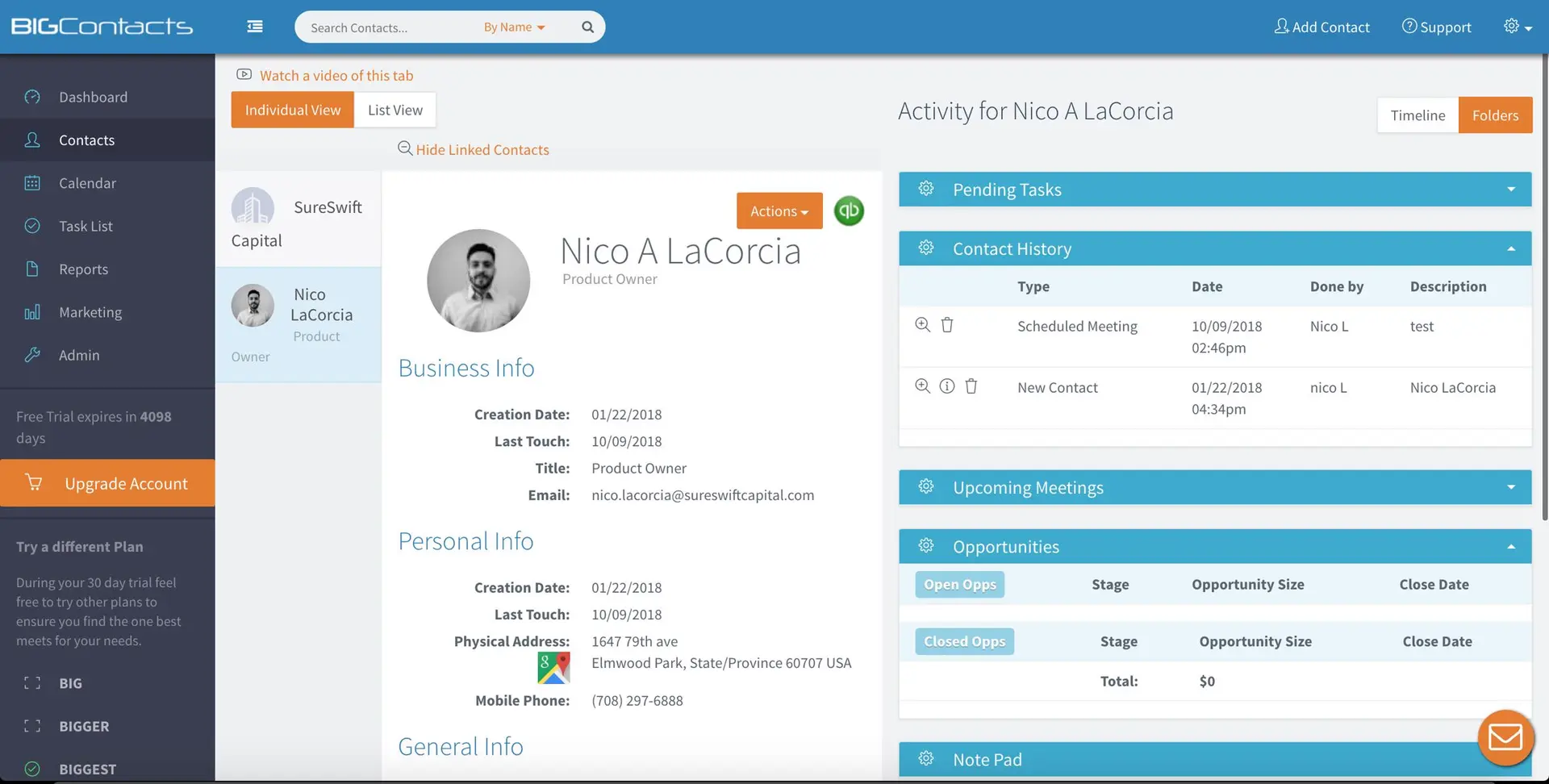Image resolution: width=1549 pixels, height=784 pixels.
Task: Open the Actions dropdown
Action: click(x=779, y=211)
